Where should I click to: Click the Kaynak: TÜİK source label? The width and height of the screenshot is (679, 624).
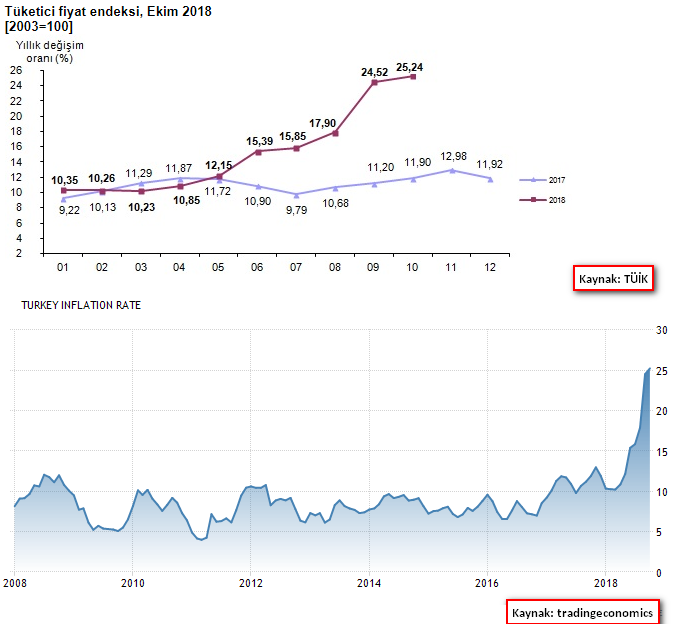point(613,278)
